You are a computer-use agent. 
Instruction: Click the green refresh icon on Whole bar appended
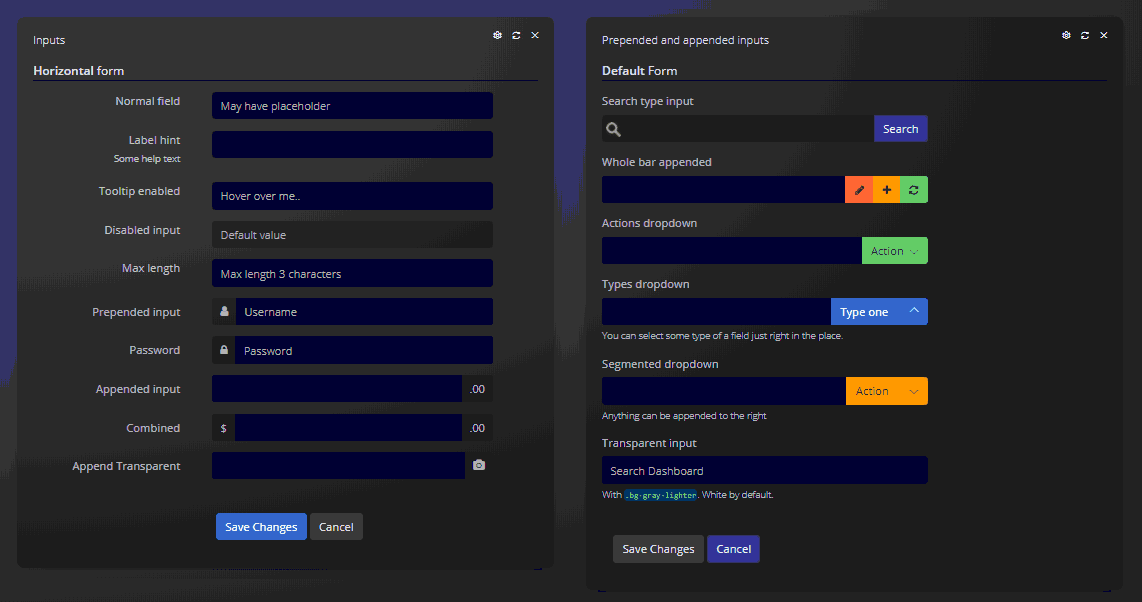(x=913, y=189)
